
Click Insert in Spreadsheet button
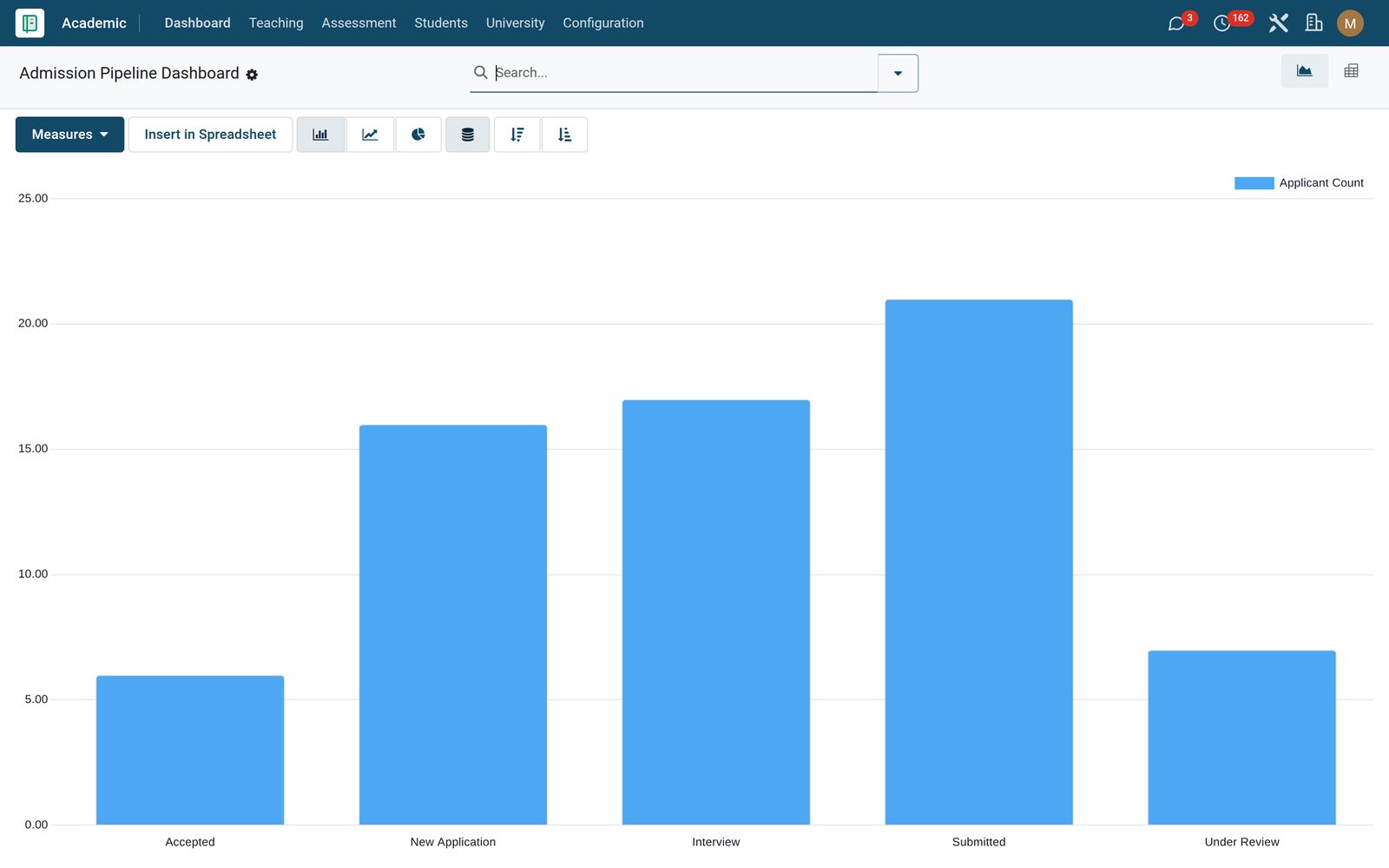click(x=210, y=135)
